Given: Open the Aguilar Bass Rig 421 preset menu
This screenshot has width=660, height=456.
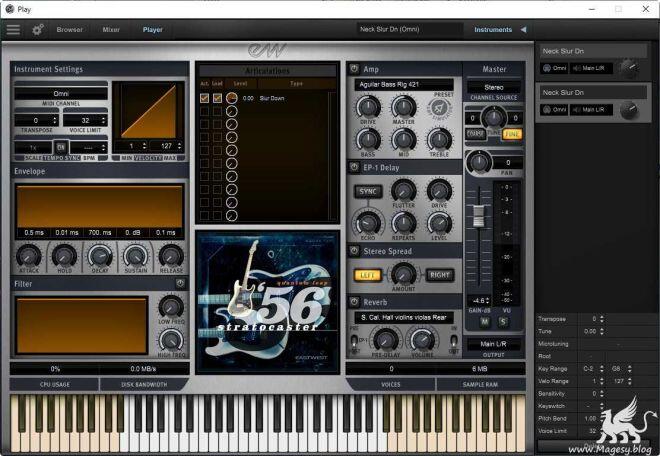Looking at the screenshot, I should (x=404, y=84).
